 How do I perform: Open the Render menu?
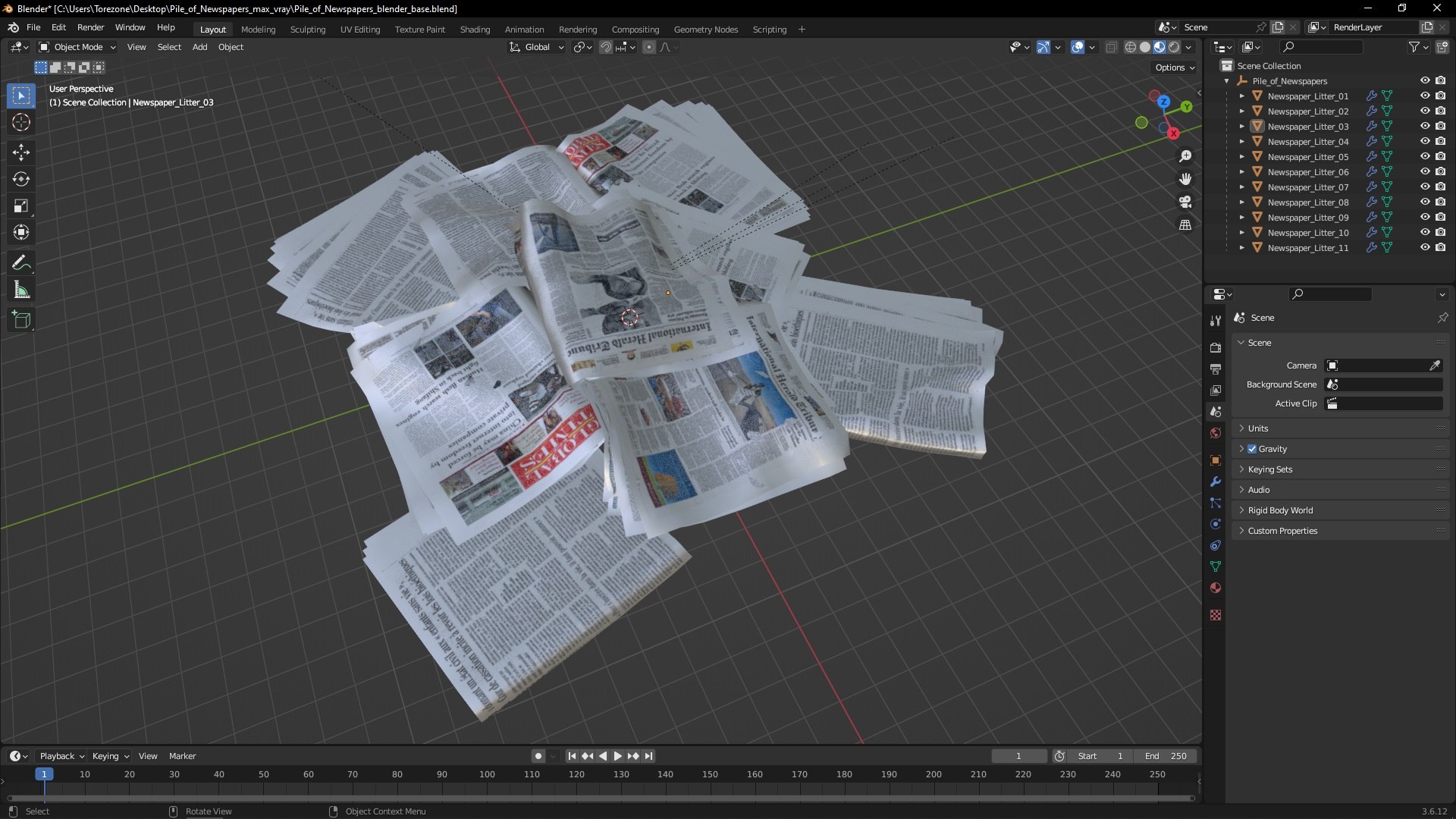[90, 27]
